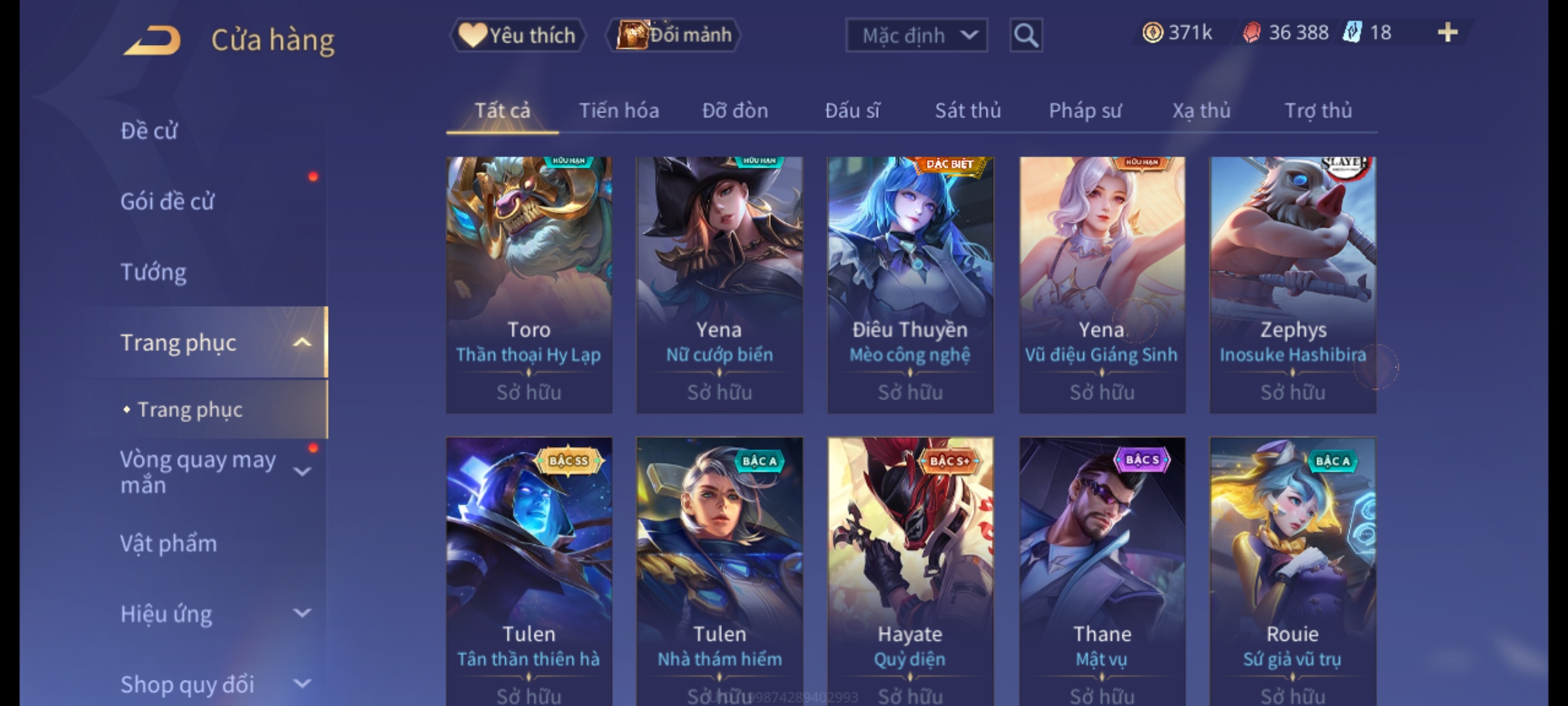The image size is (1568, 706).
Task: Open the Mặc định sort dropdown
Action: pos(917,35)
